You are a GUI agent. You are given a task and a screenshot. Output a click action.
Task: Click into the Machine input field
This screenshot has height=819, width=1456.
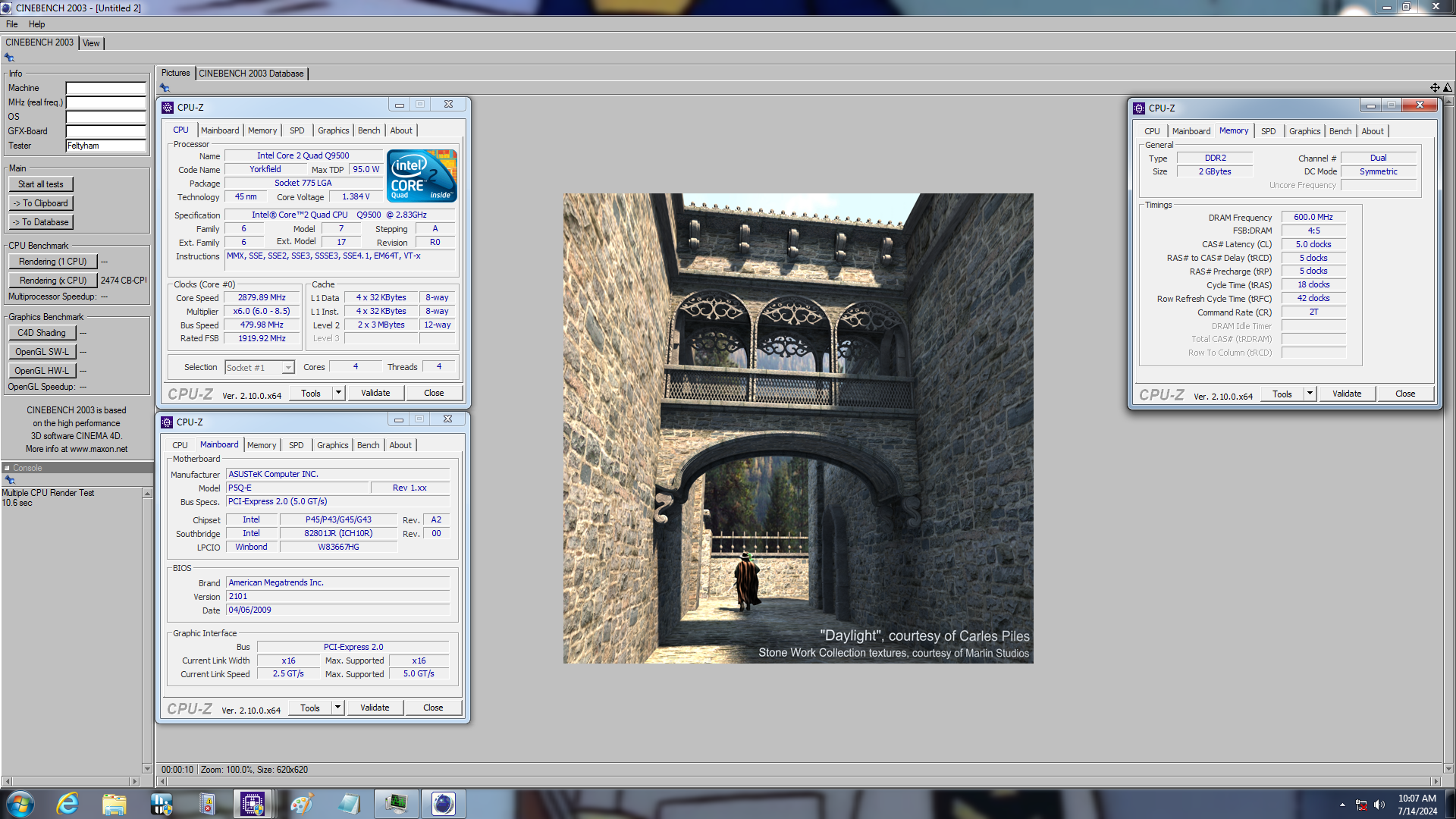pos(105,88)
